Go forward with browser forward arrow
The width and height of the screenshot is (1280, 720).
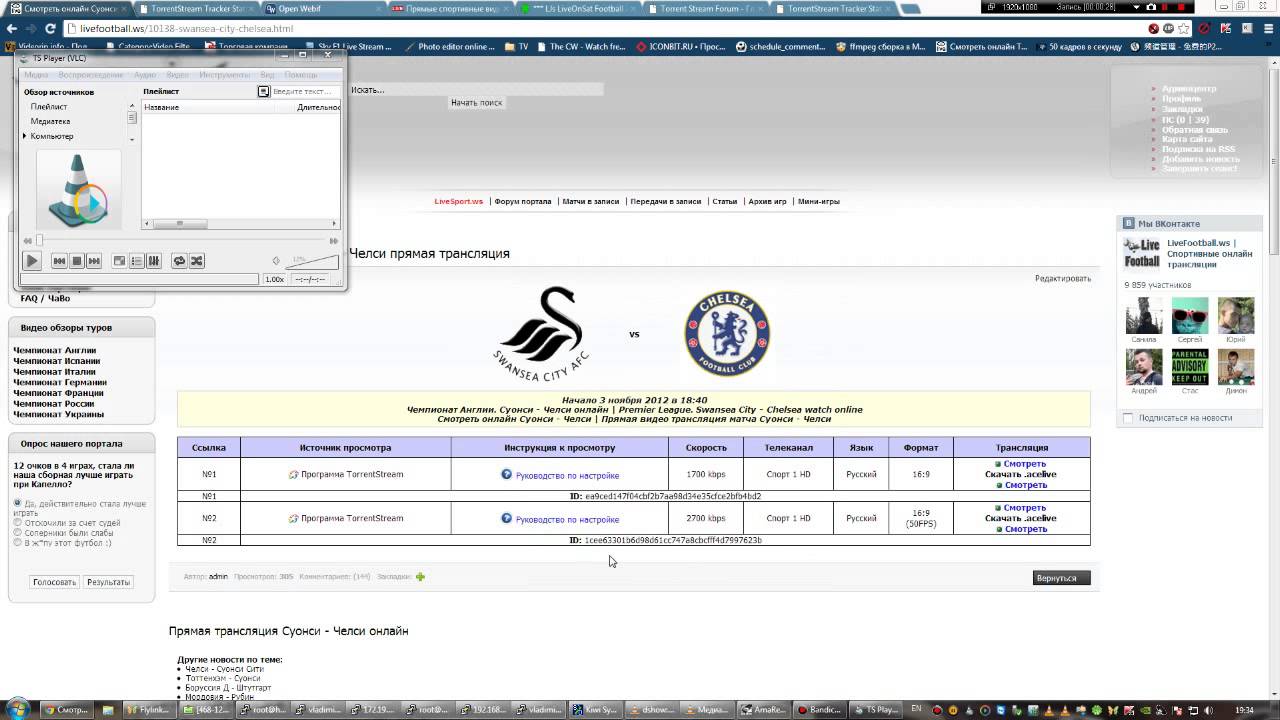(x=30, y=29)
